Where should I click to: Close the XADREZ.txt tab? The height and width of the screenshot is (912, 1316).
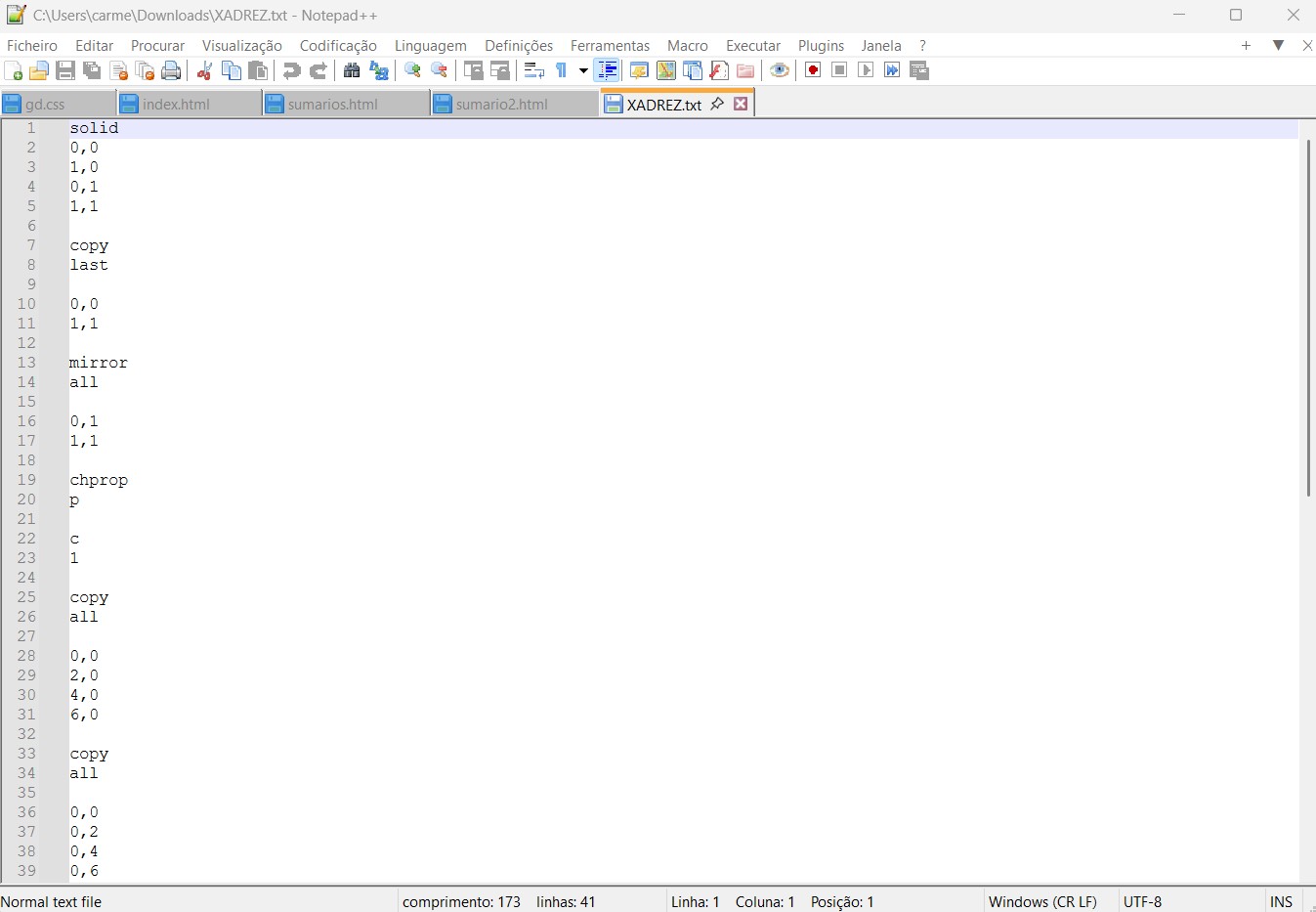(741, 104)
